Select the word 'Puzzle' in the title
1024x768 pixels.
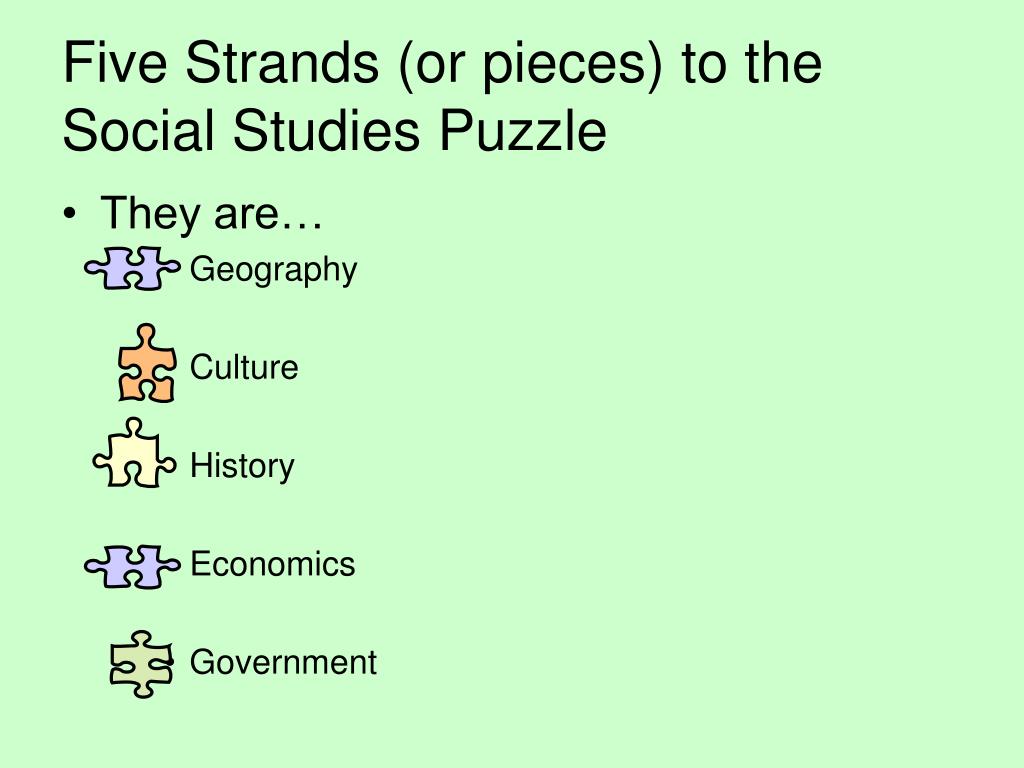point(523,131)
